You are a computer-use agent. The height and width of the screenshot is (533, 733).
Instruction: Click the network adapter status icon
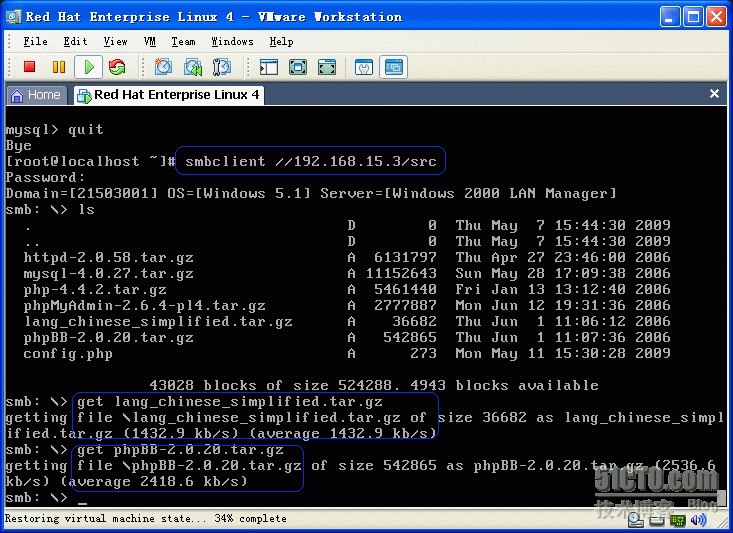tap(678, 520)
